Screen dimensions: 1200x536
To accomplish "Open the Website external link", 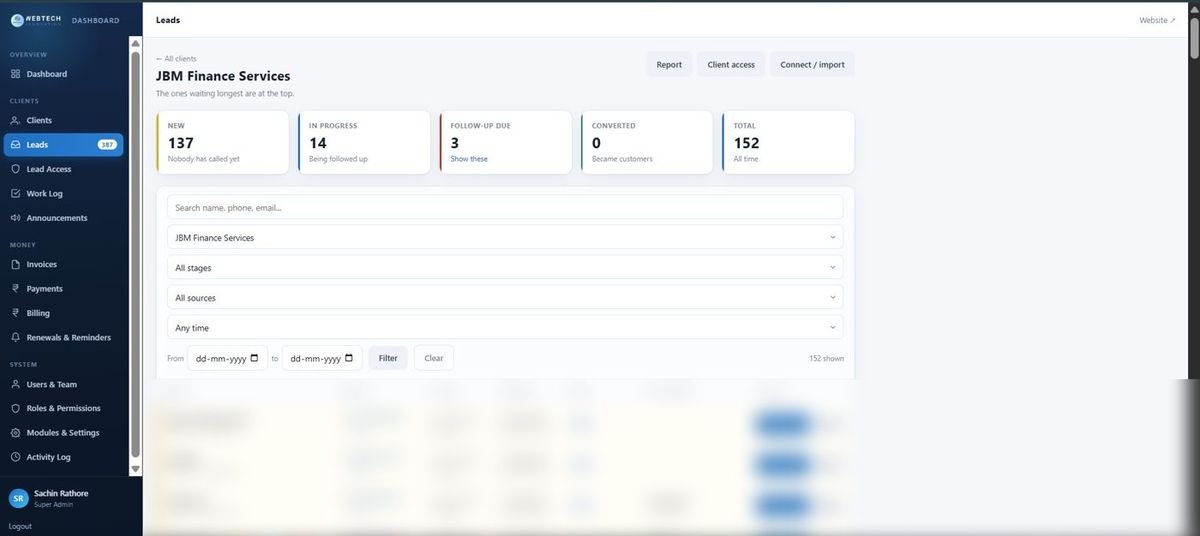I will [1157, 20].
